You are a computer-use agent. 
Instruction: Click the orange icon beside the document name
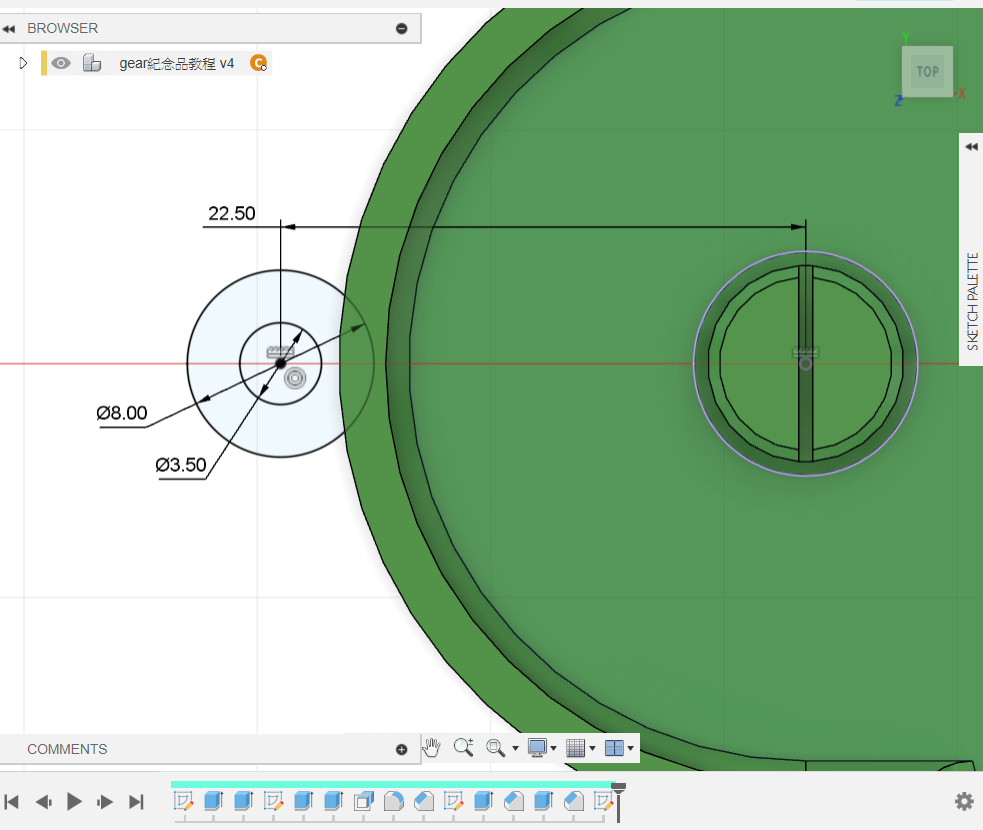(x=259, y=63)
